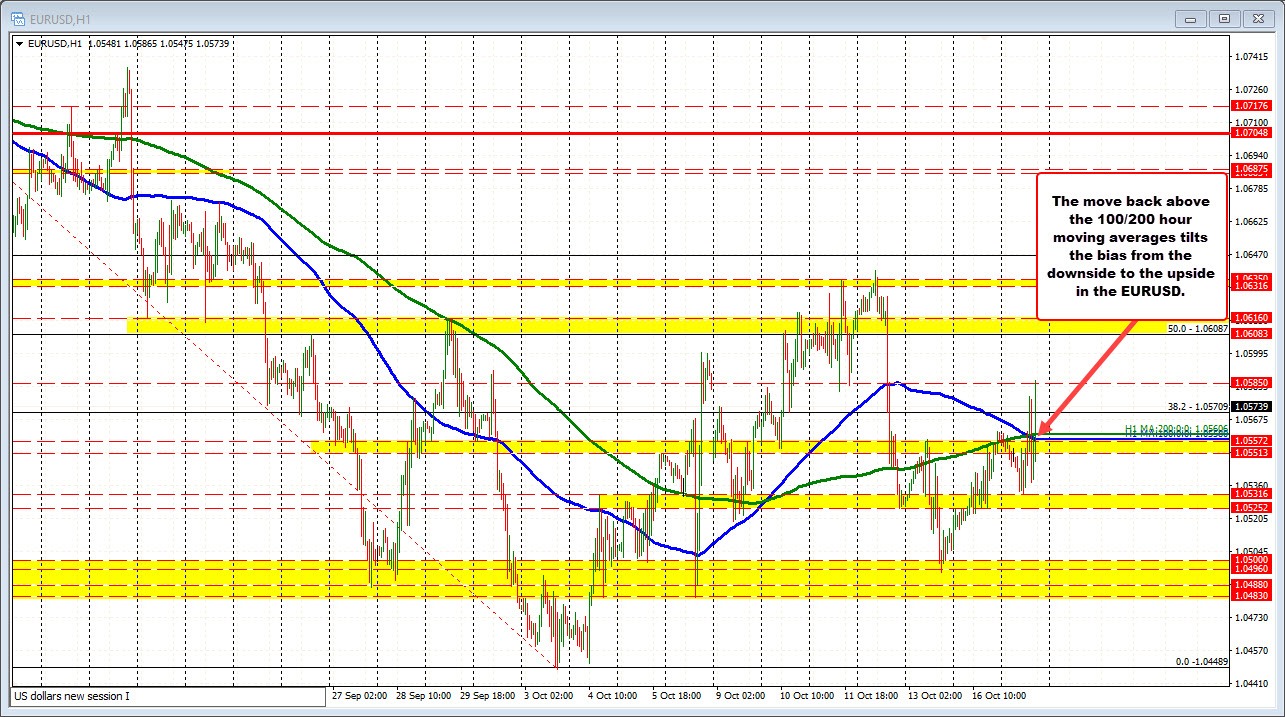The image size is (1285, 717).
Task: Click the chart icon in the title bar
Action: click(20, 17)
